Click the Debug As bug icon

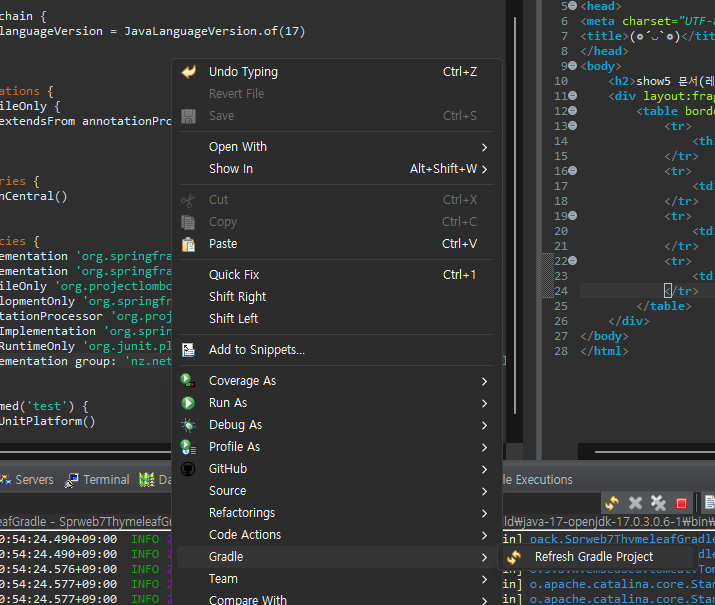(188, 425)
